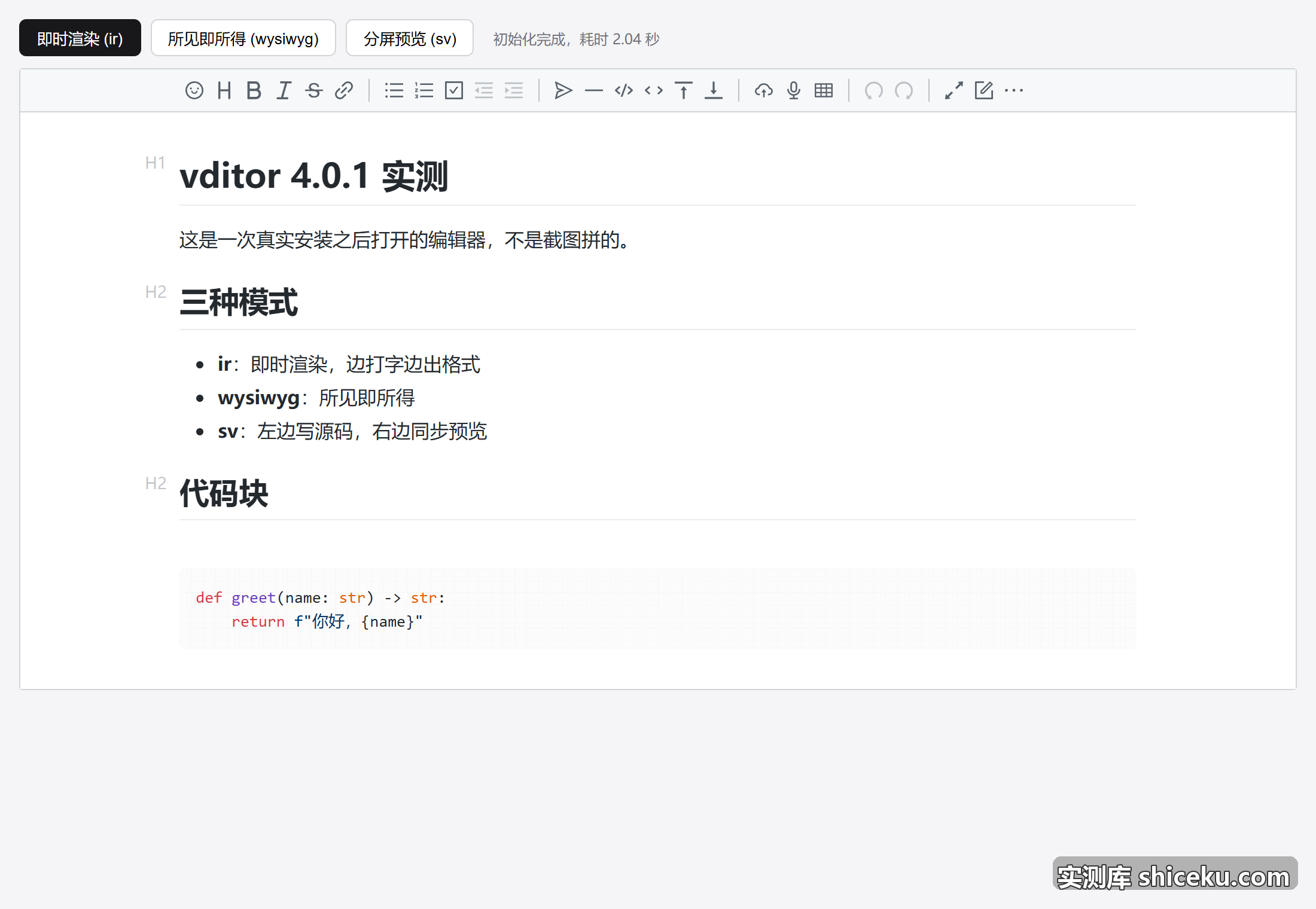Image resolution: width=1316 pixels, height=909 pixels.
Task: Insert a horizontal divider line
Action: click(x=594, y=90)
